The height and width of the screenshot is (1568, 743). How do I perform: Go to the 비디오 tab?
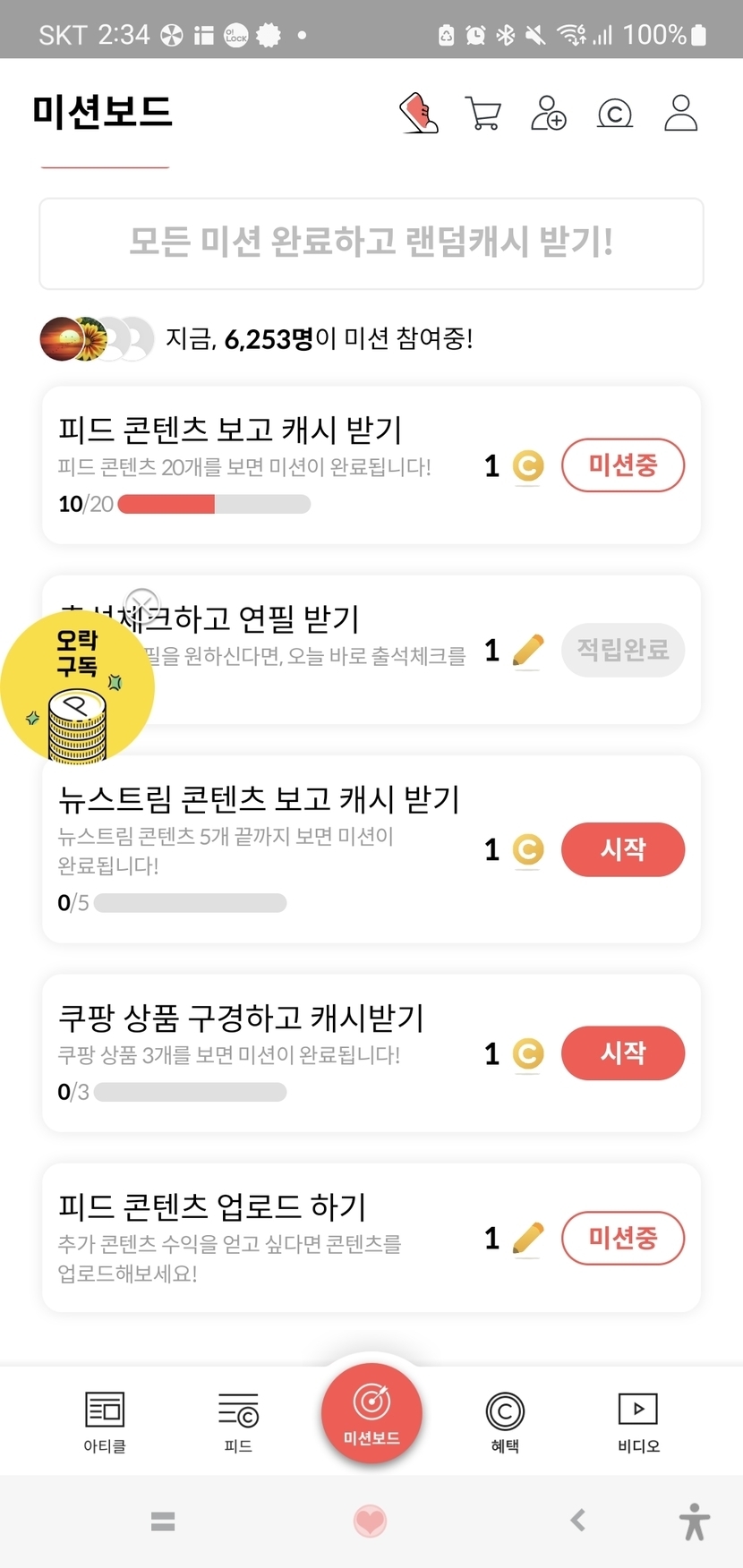click(638, 1420)
